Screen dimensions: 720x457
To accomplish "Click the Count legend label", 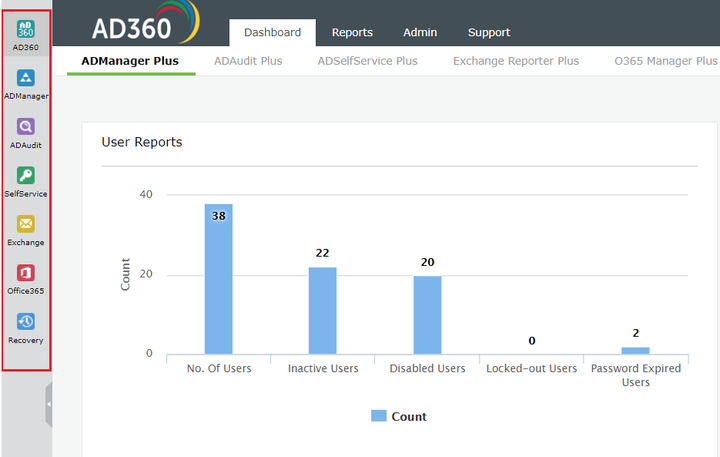I will (409, 417).
